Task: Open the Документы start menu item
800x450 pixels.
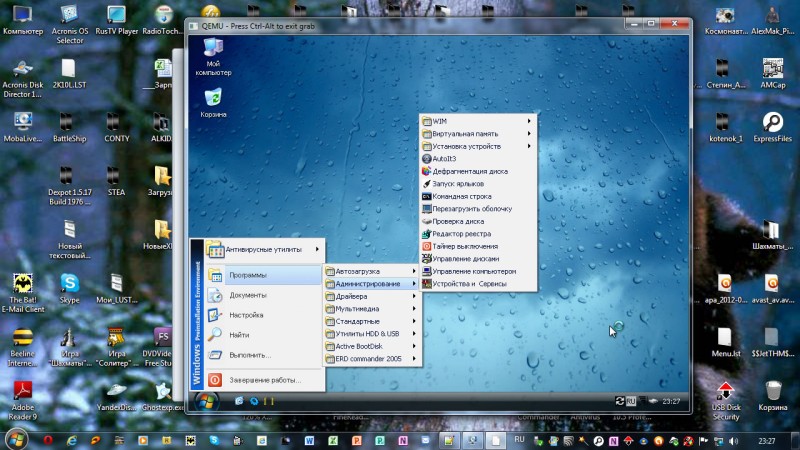Action: pyautogui.click(x=247, y=295)
